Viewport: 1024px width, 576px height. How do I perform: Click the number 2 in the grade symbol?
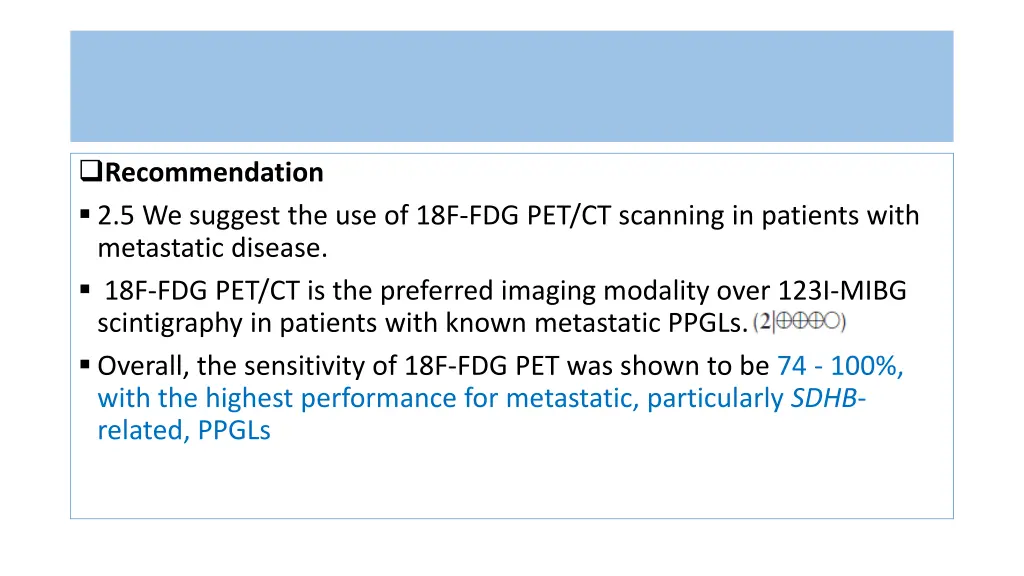click(765, 321)
